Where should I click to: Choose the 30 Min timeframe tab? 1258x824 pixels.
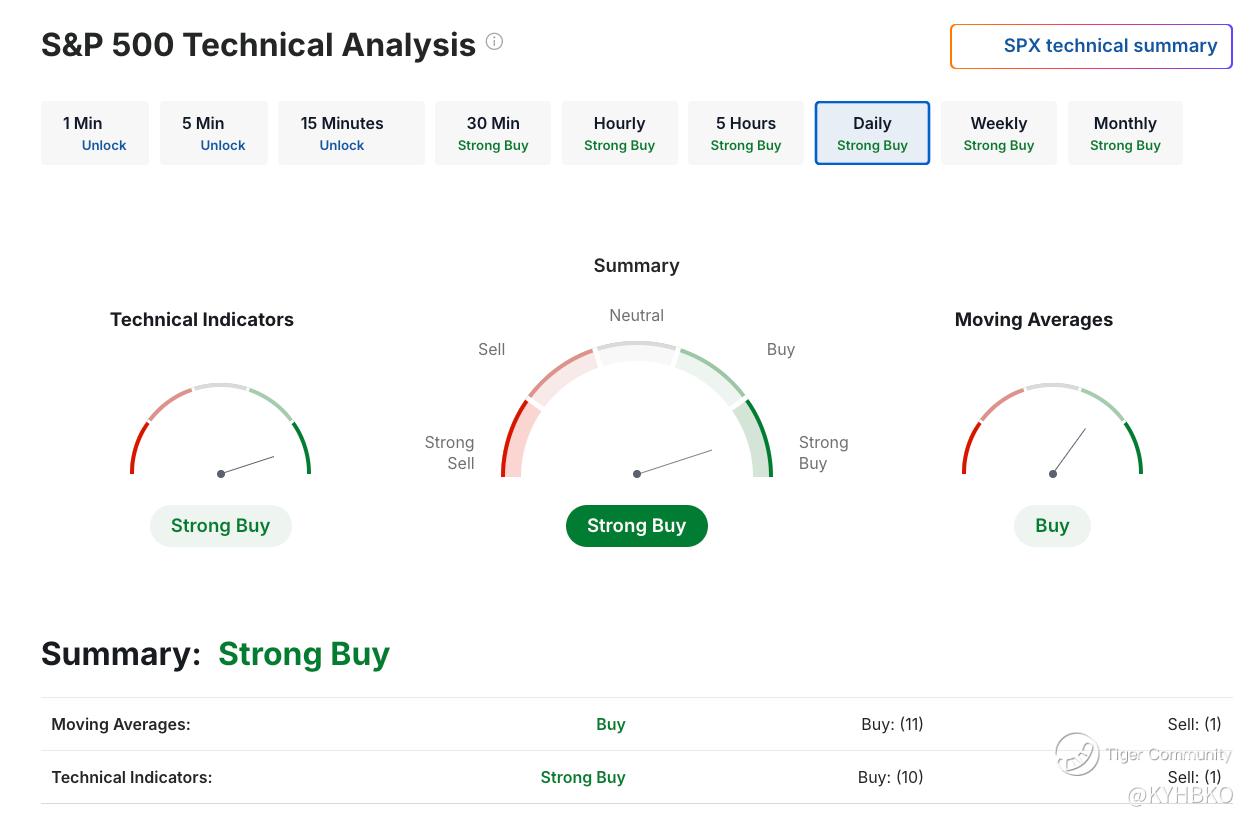493,133
